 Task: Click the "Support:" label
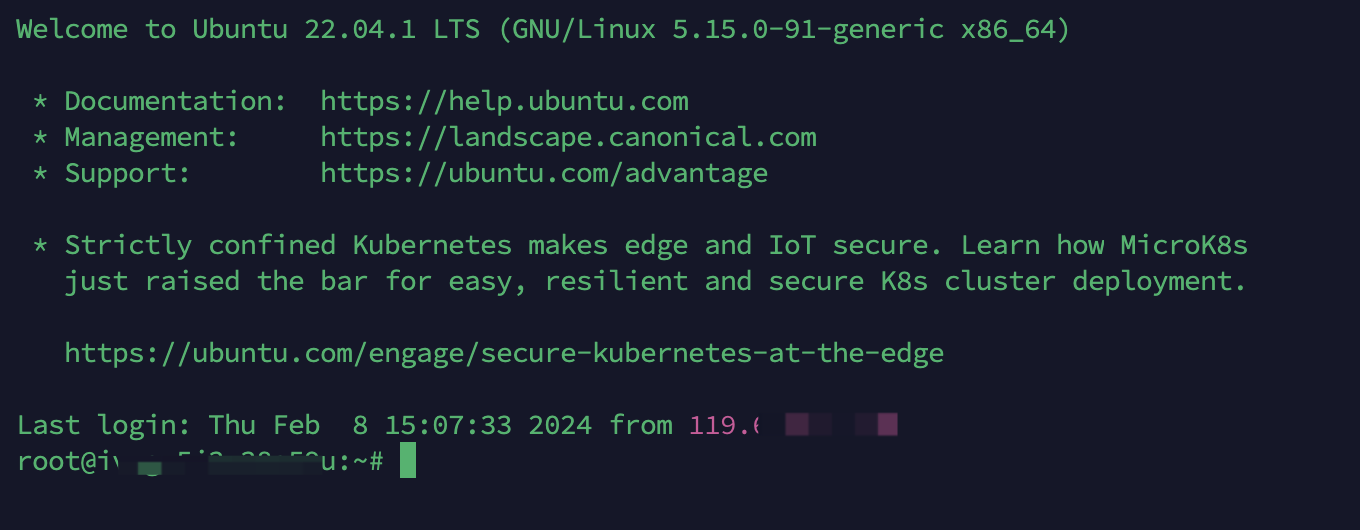(128, 173)
